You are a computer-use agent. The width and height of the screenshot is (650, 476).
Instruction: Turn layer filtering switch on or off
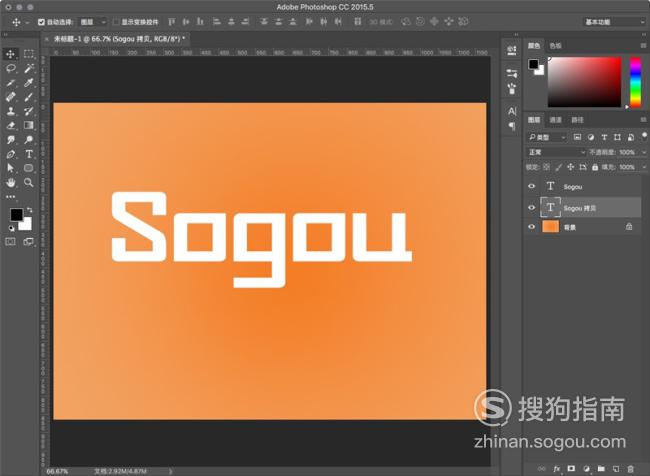644,136
